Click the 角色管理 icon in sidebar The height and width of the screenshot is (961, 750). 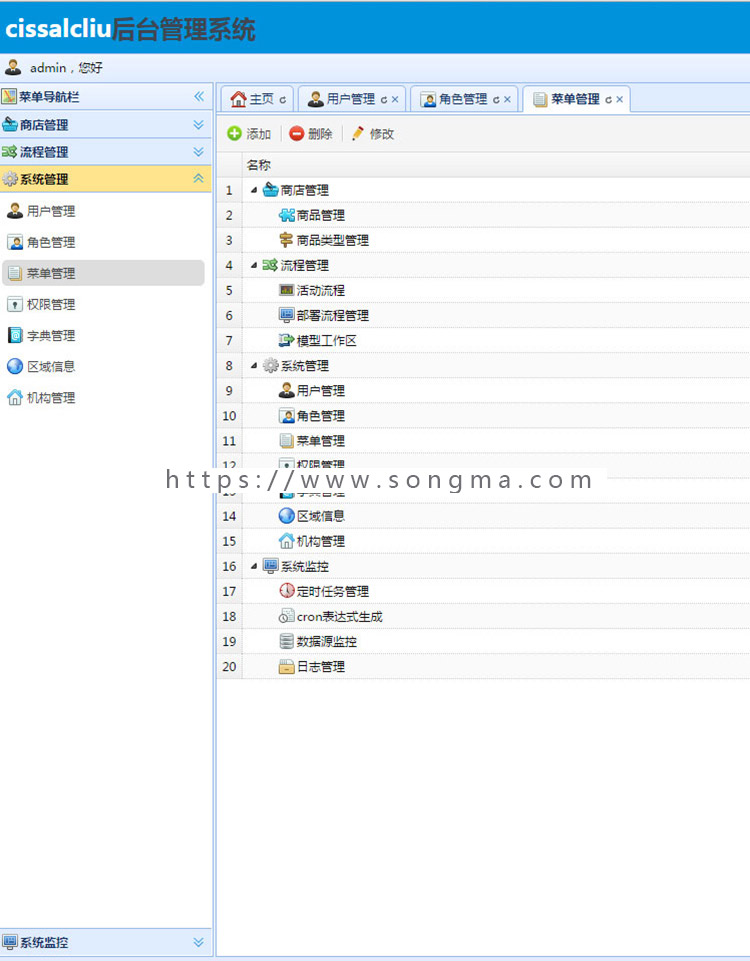pos(15,243)
